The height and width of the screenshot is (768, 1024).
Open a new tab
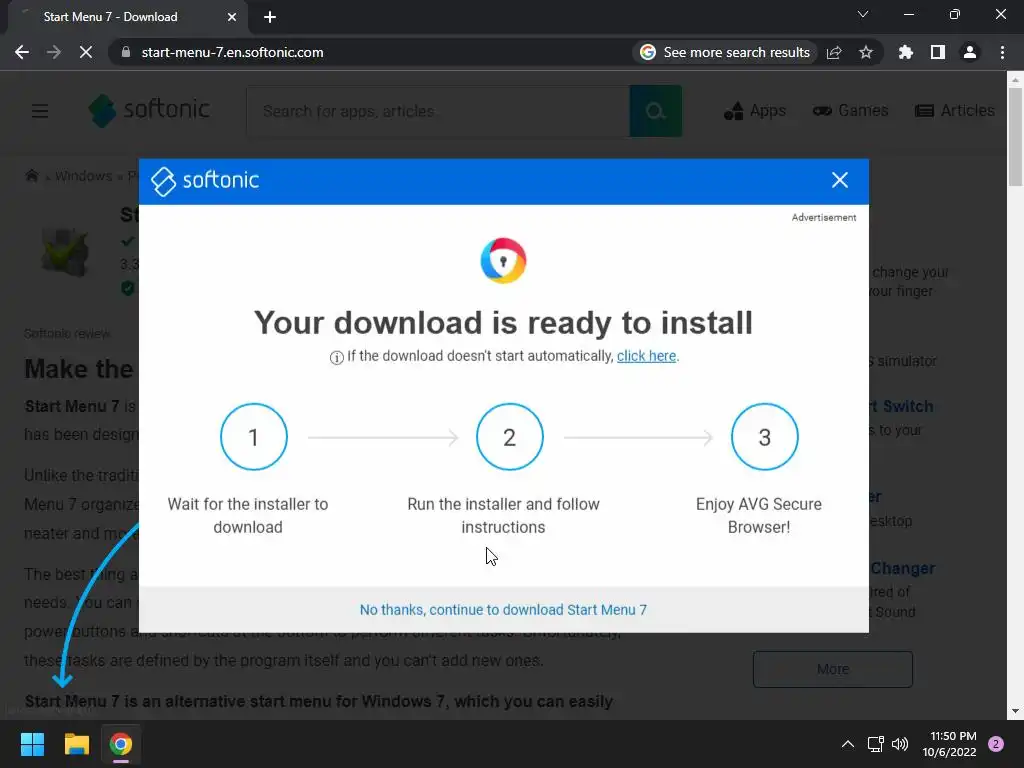270,17
